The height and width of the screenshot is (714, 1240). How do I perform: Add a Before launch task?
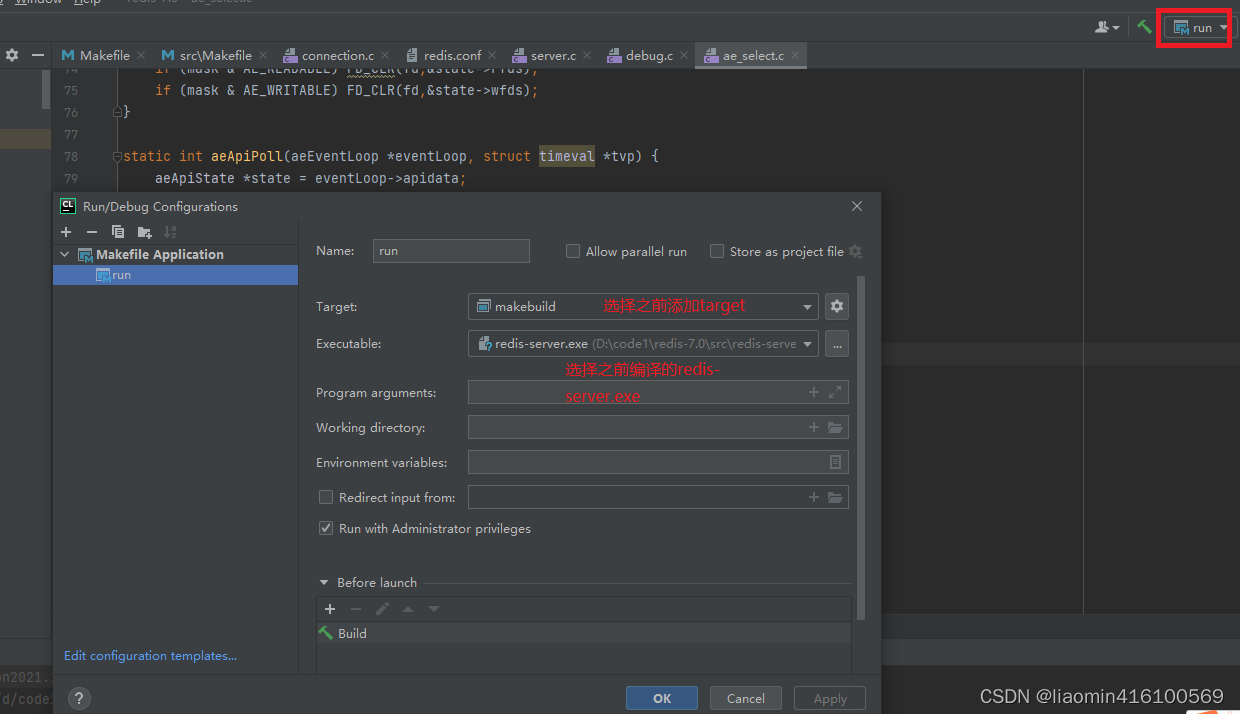(x=330, y=609)
